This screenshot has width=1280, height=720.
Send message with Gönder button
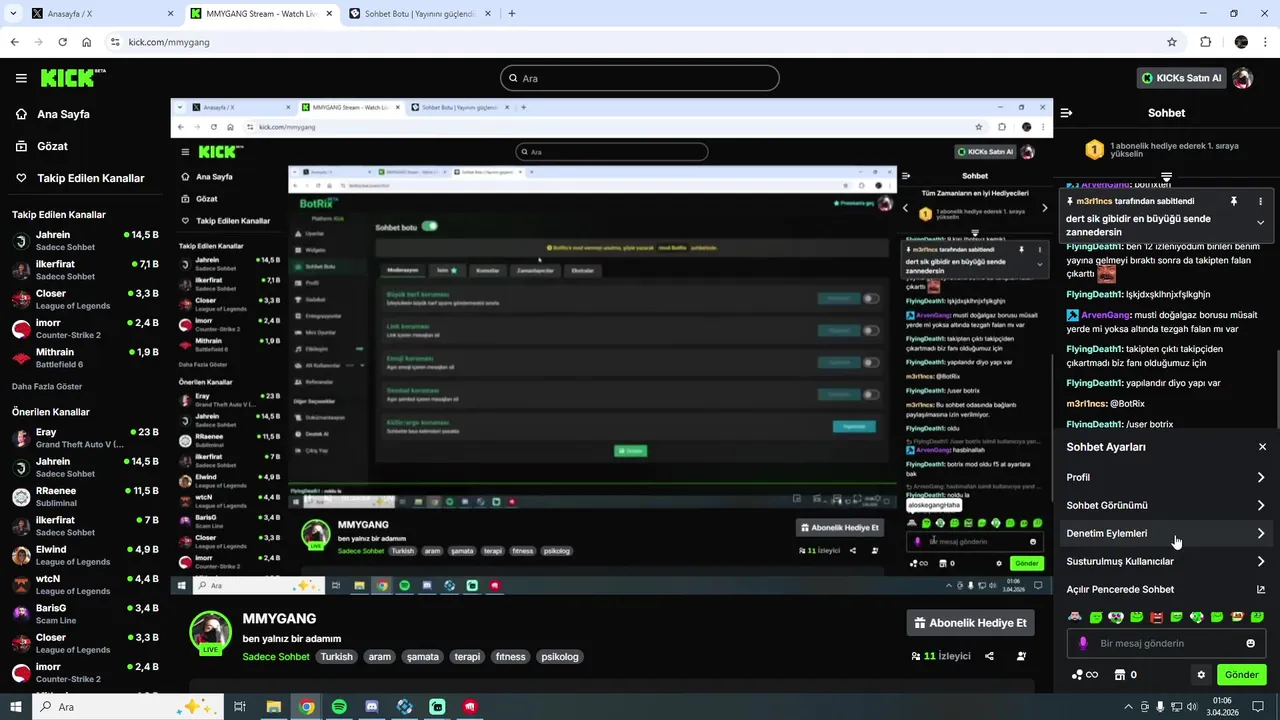coord(1241,675)
